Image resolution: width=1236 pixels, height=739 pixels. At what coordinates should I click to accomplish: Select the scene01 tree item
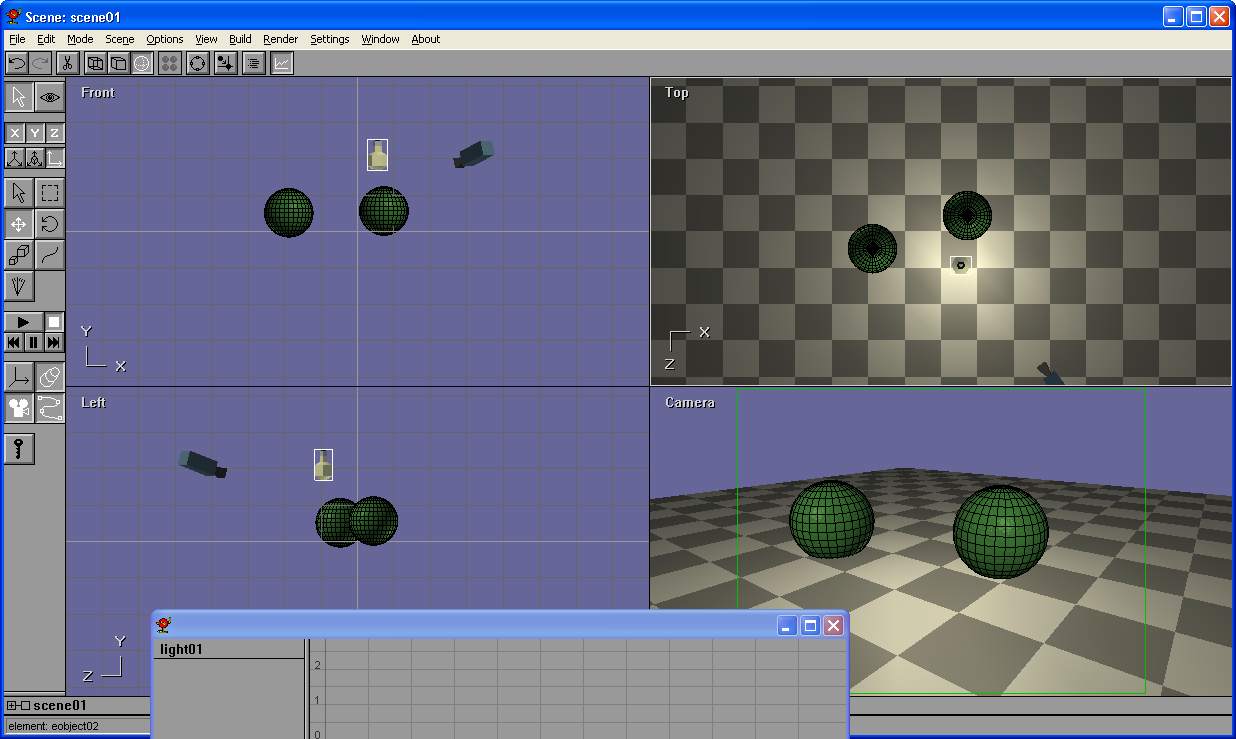coord(60,705)
